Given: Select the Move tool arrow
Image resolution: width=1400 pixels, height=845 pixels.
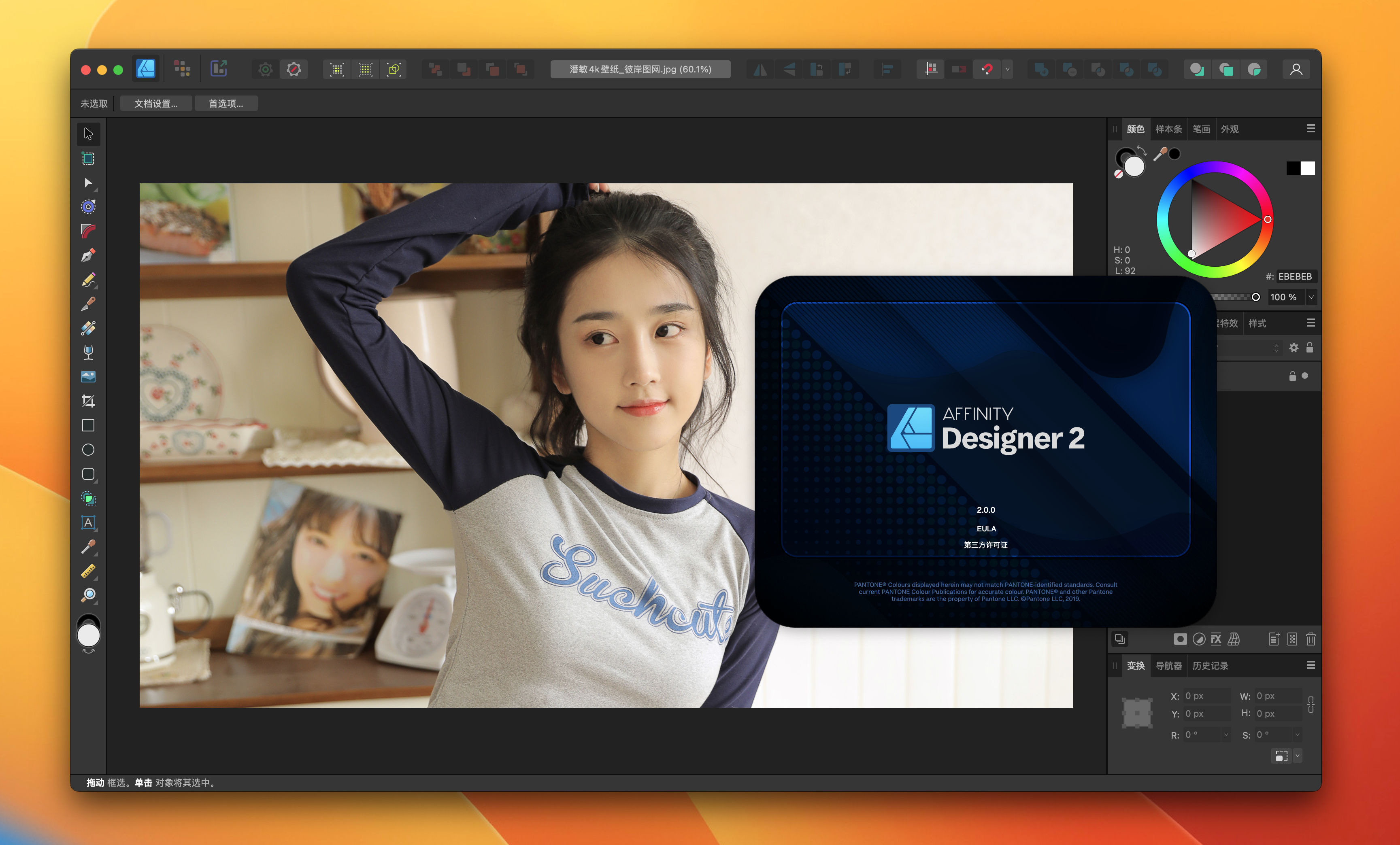Looking at the screenshot, I should tap(88, 134).
